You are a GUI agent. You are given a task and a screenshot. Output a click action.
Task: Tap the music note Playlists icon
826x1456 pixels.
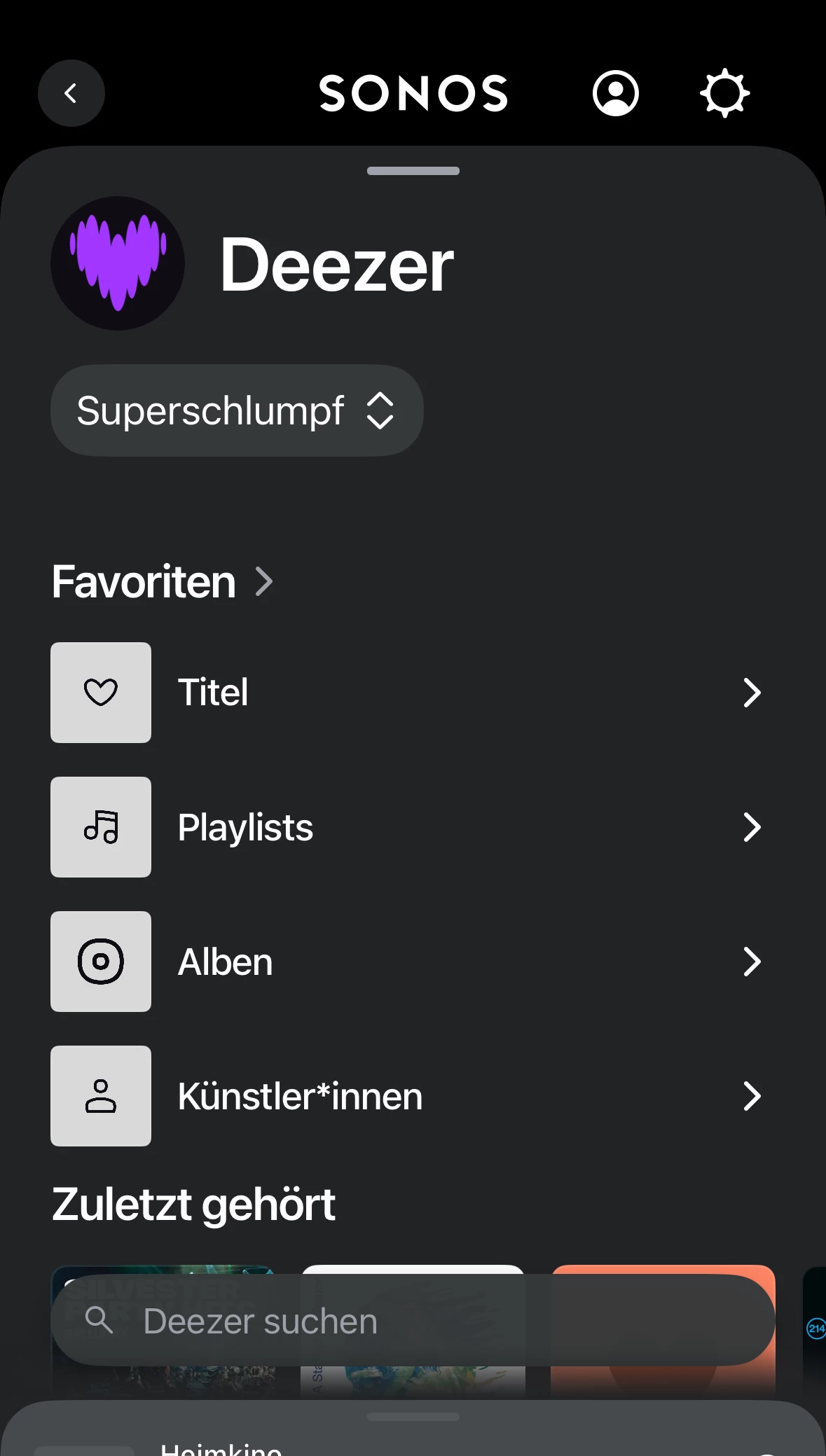click(x=101, y=827)
